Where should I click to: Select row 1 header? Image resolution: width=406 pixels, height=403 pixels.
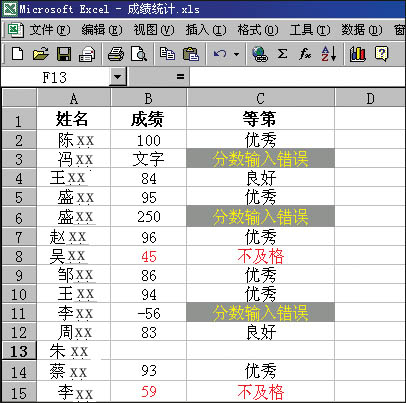pyautogui.click(x=19, y=119)
